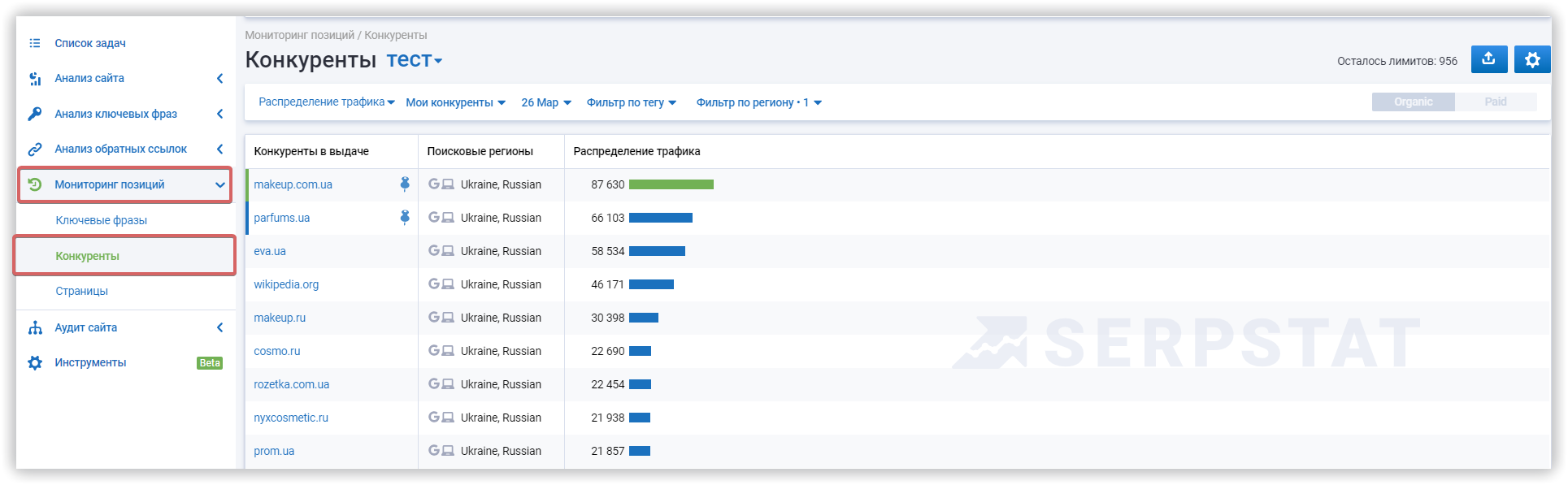Expand the Анализ ключевых фраз chevron

tap(219, 114)
